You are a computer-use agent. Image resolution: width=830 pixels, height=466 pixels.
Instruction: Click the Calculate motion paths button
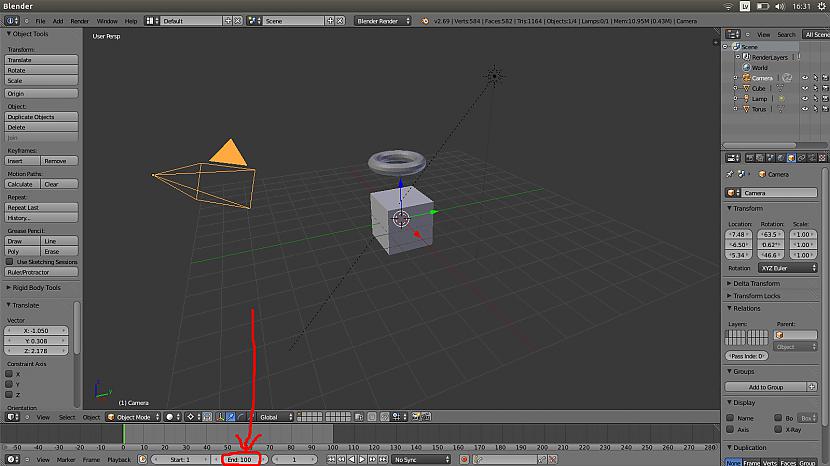click(22, 184)
